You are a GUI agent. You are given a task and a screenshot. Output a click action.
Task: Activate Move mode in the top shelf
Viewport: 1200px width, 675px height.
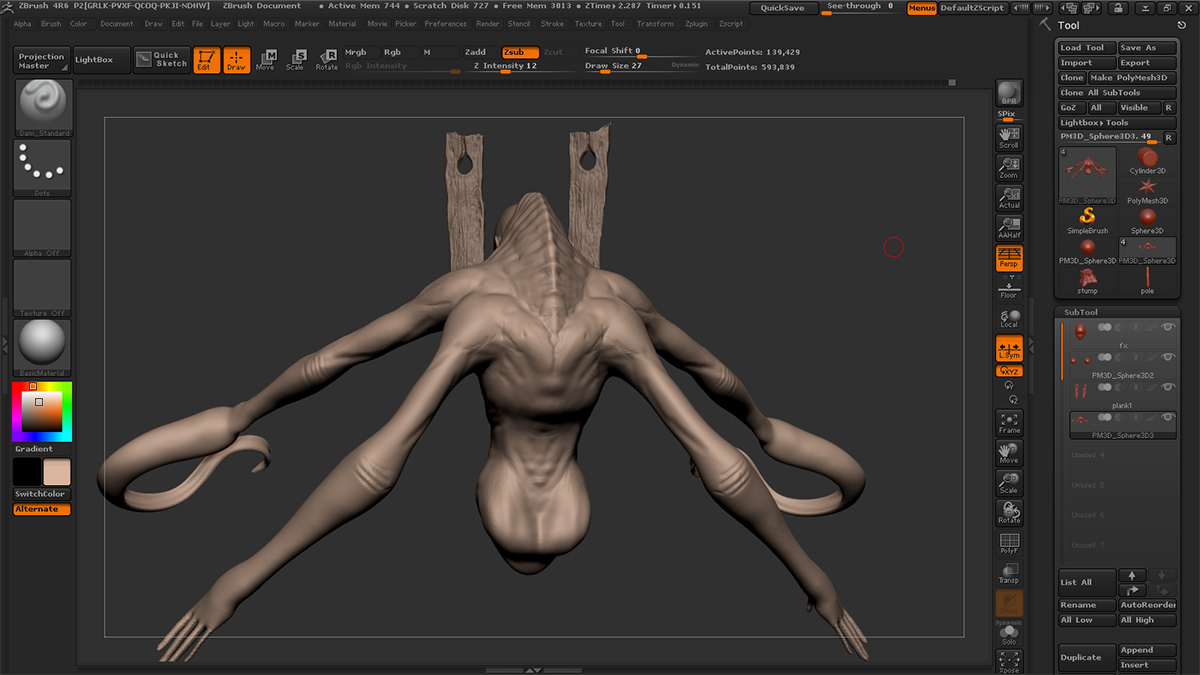point(265,60)
